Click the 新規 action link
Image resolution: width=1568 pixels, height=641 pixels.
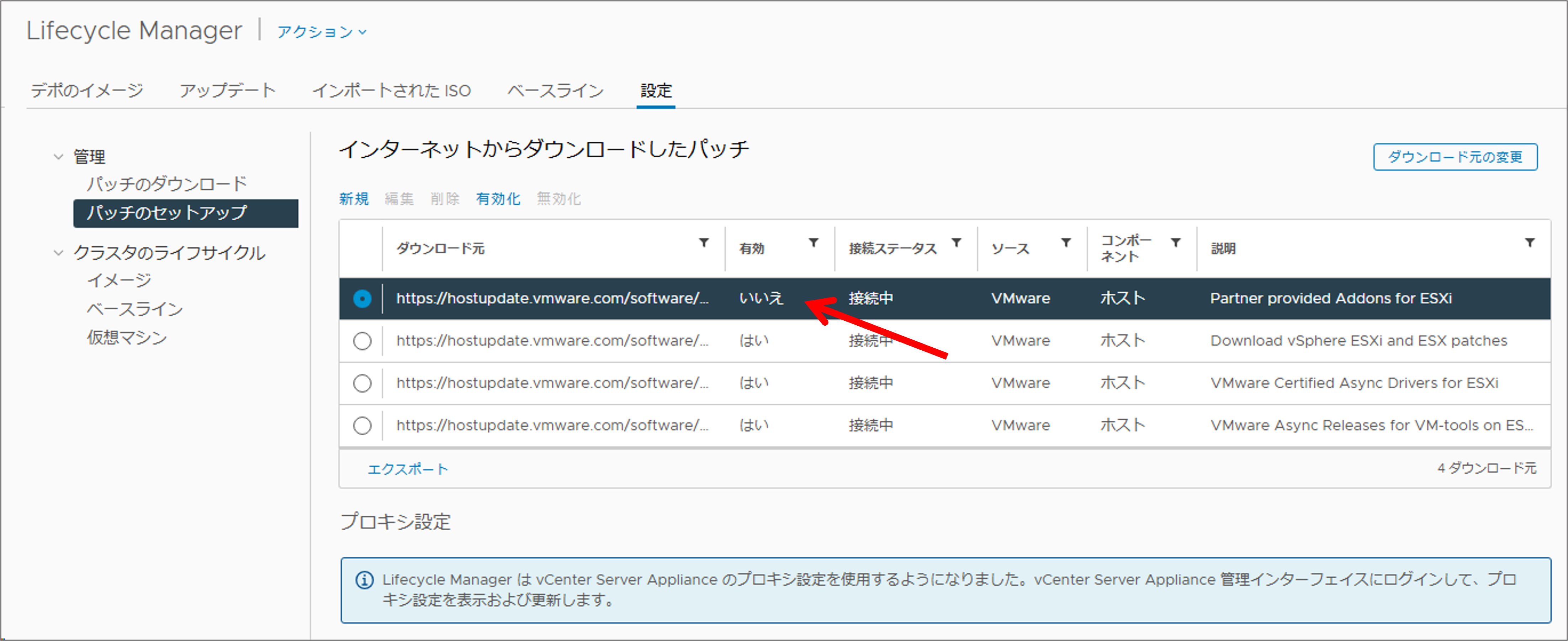[x=354, y=199]
